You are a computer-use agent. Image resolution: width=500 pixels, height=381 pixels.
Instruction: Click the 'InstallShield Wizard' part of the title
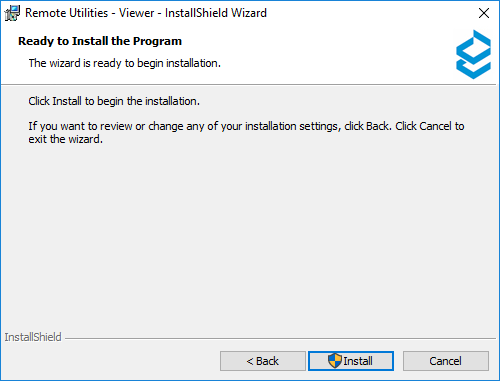click(216, 13)
